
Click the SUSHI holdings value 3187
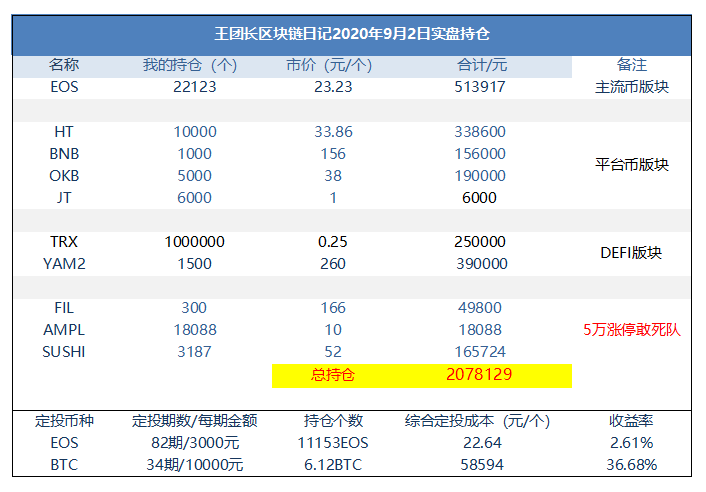[x=194, y=352]
